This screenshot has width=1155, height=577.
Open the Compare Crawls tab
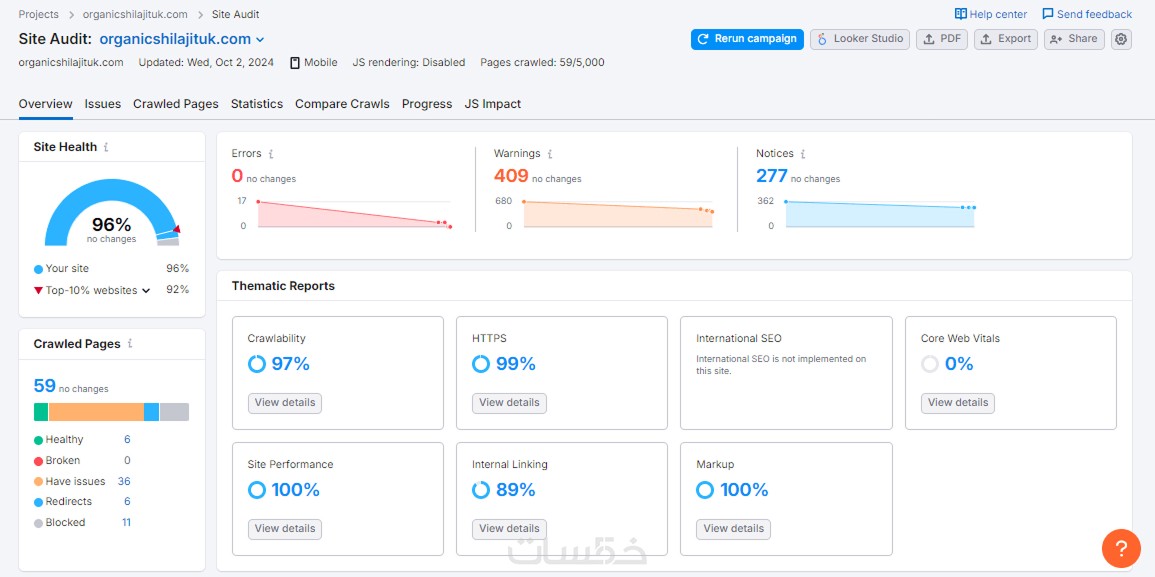click(343, 104)
